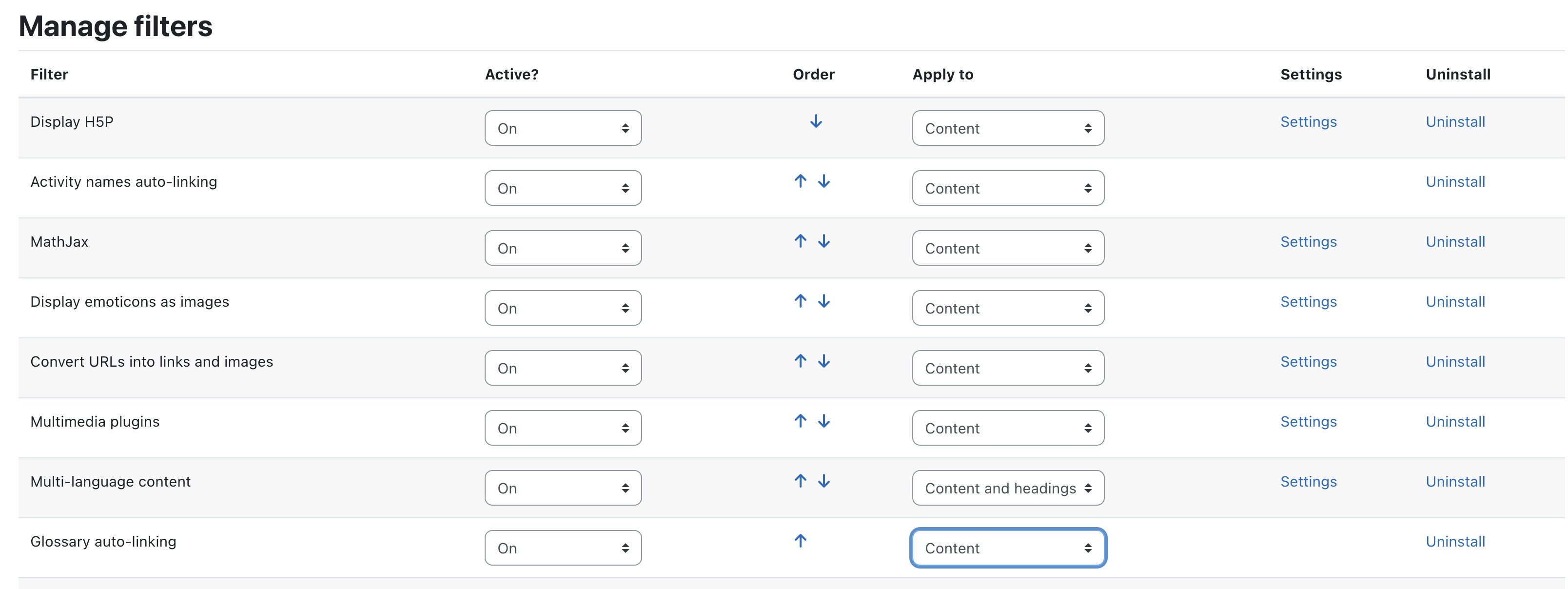Open Active dropdown for Glossary auto-linking
Screen dimensions: 1568x589
563,548
